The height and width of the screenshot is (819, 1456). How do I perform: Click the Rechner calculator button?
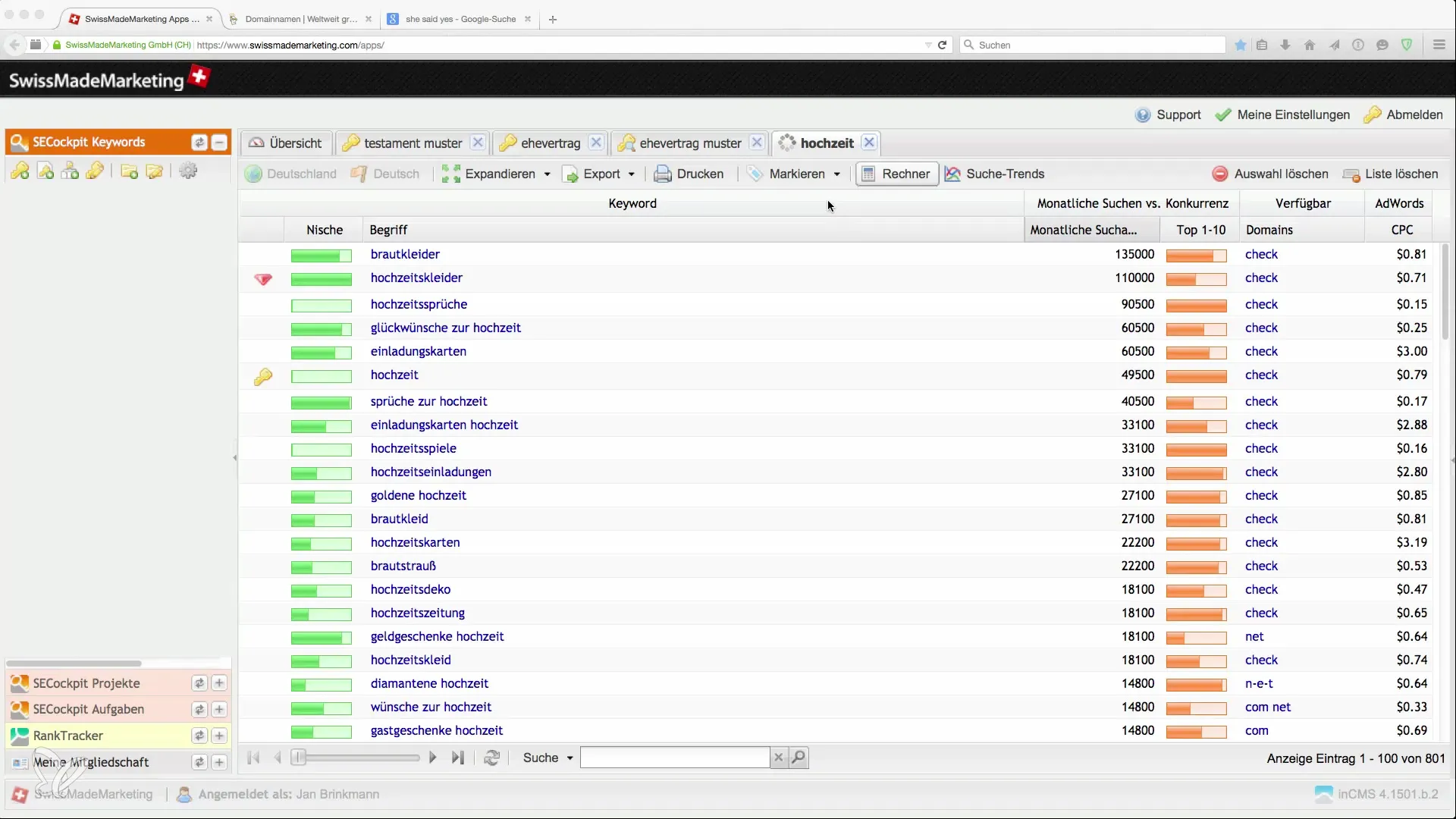tap(896, 174)
